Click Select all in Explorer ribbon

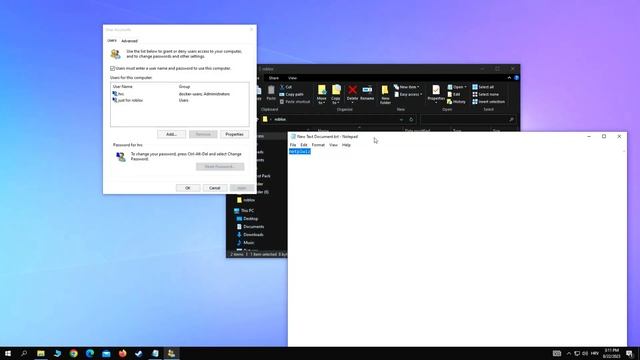pyautogui.click(x=483, y=87)
